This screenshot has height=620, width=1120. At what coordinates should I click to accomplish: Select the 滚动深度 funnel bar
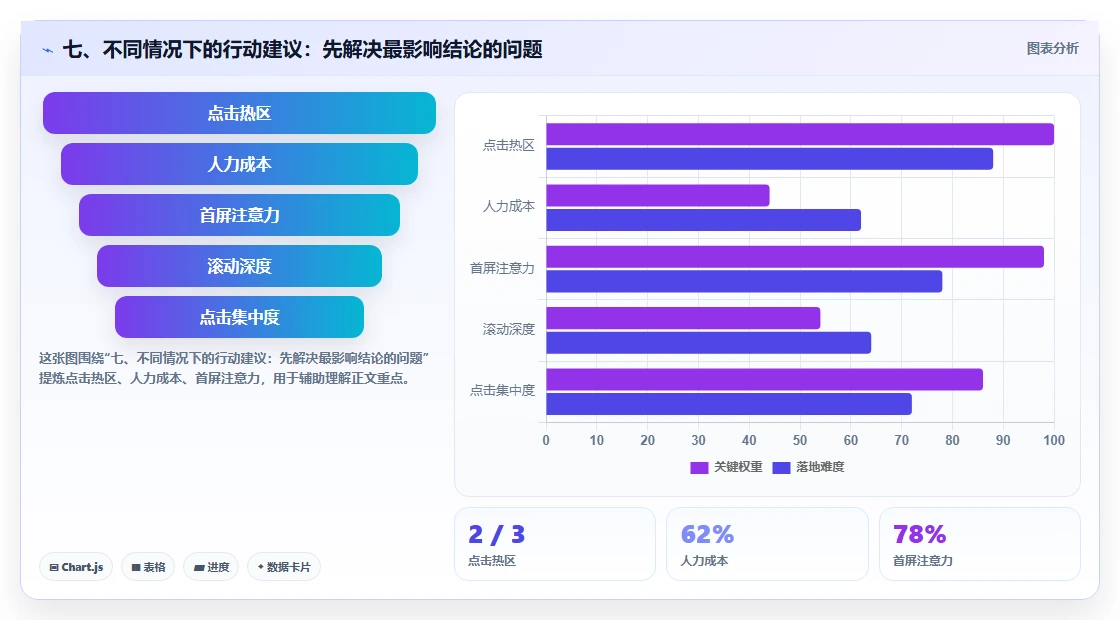239,266
